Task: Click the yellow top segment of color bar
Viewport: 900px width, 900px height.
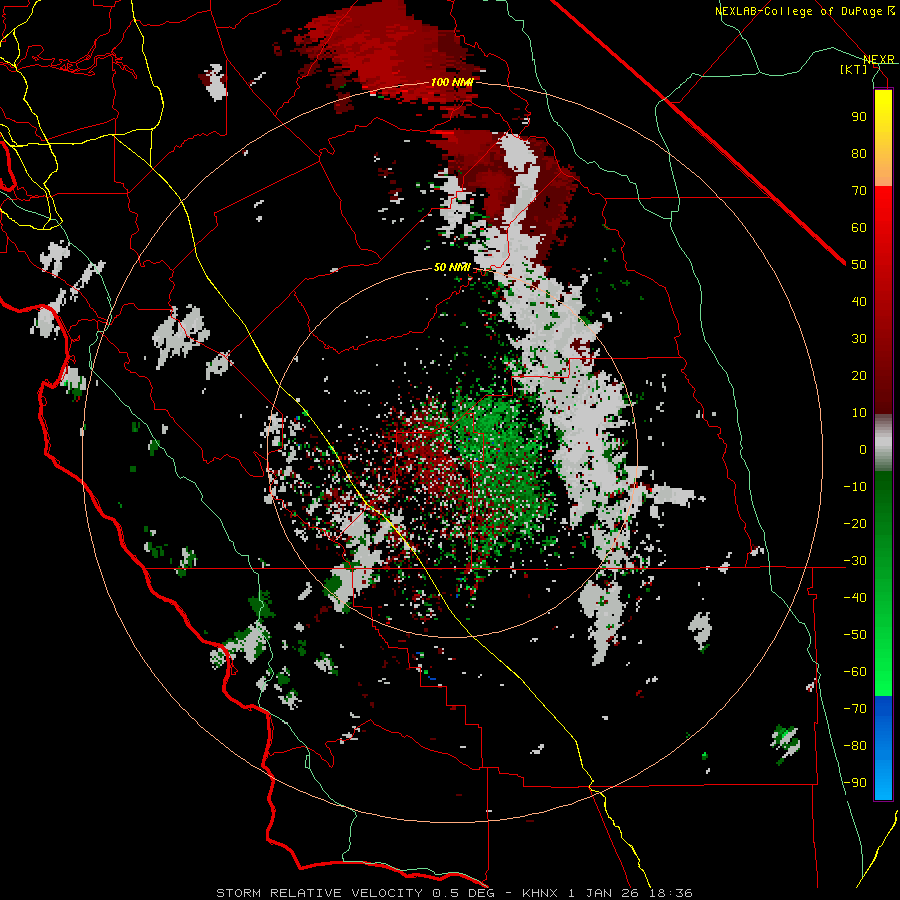Action: 883,138
